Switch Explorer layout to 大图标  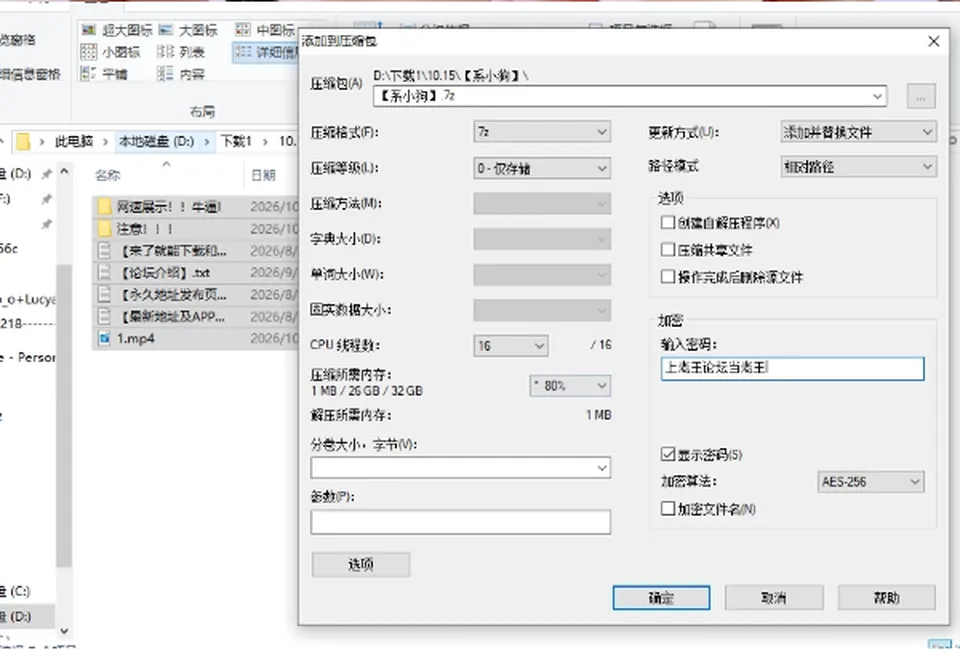tap(188, 30)
